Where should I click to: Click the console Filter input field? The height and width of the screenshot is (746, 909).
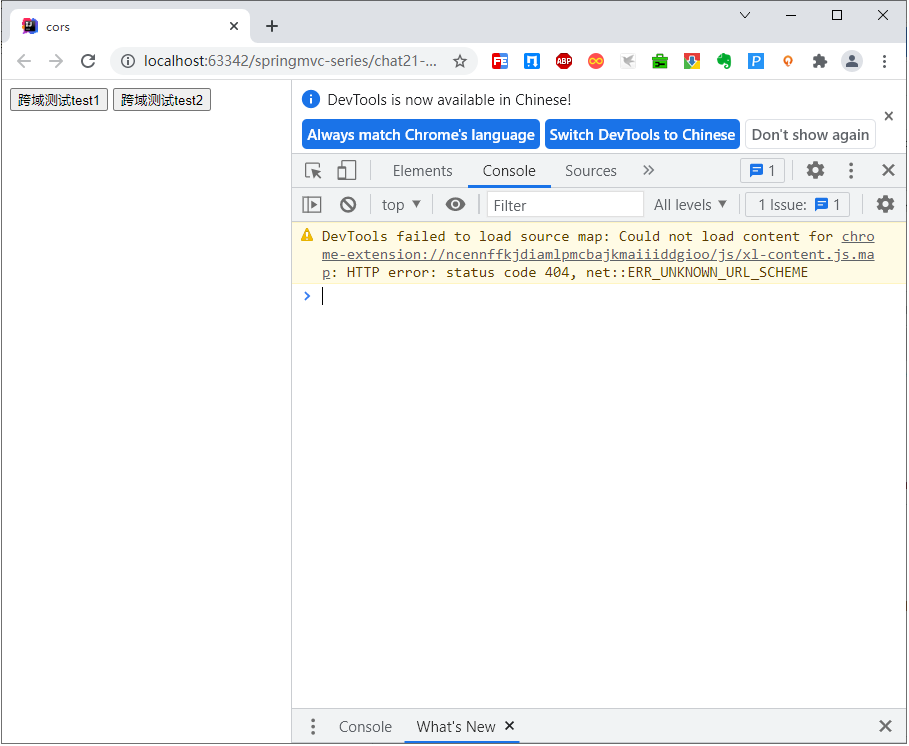(565, 205)
